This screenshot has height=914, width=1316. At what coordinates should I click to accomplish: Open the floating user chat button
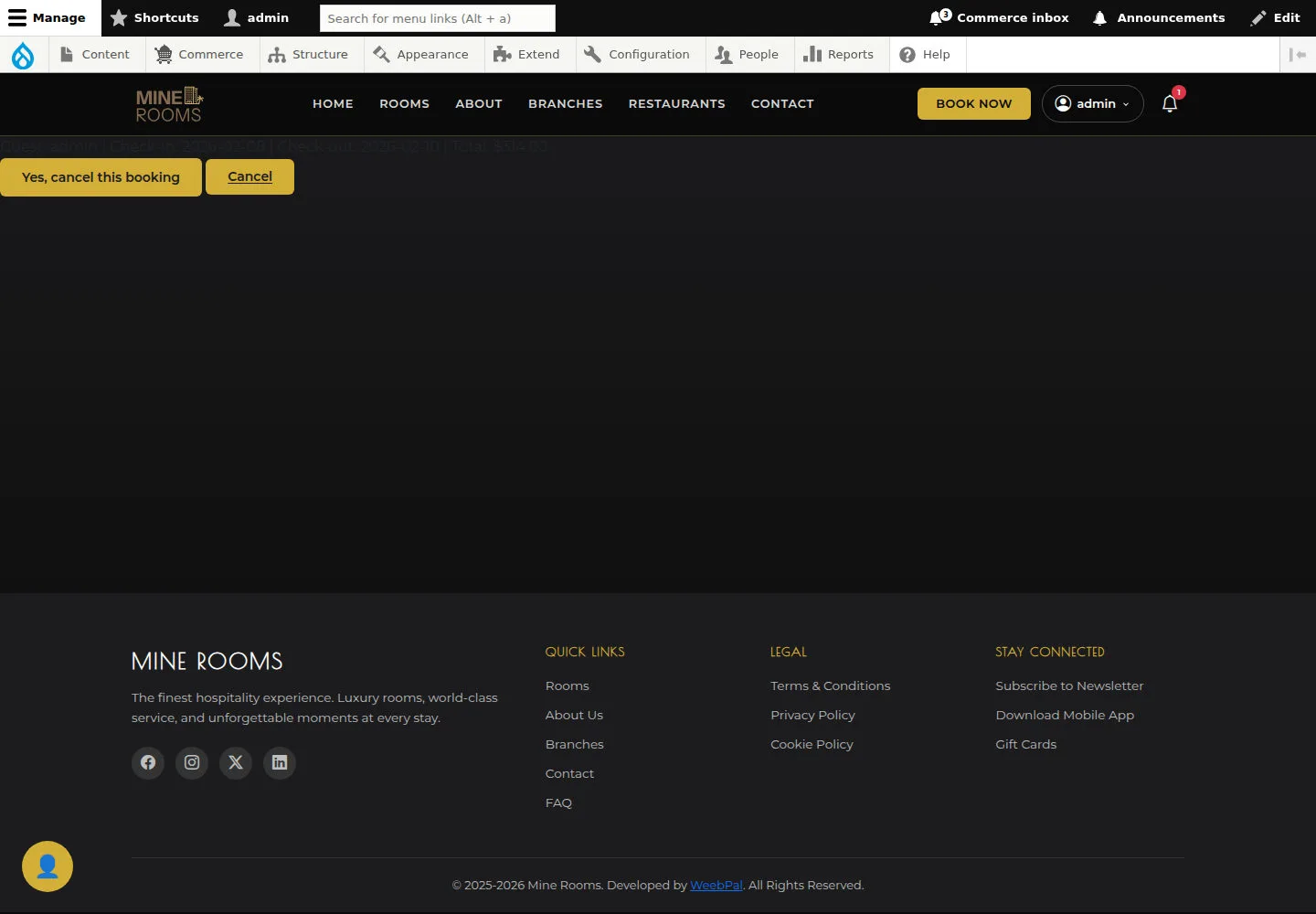(48, 866)
